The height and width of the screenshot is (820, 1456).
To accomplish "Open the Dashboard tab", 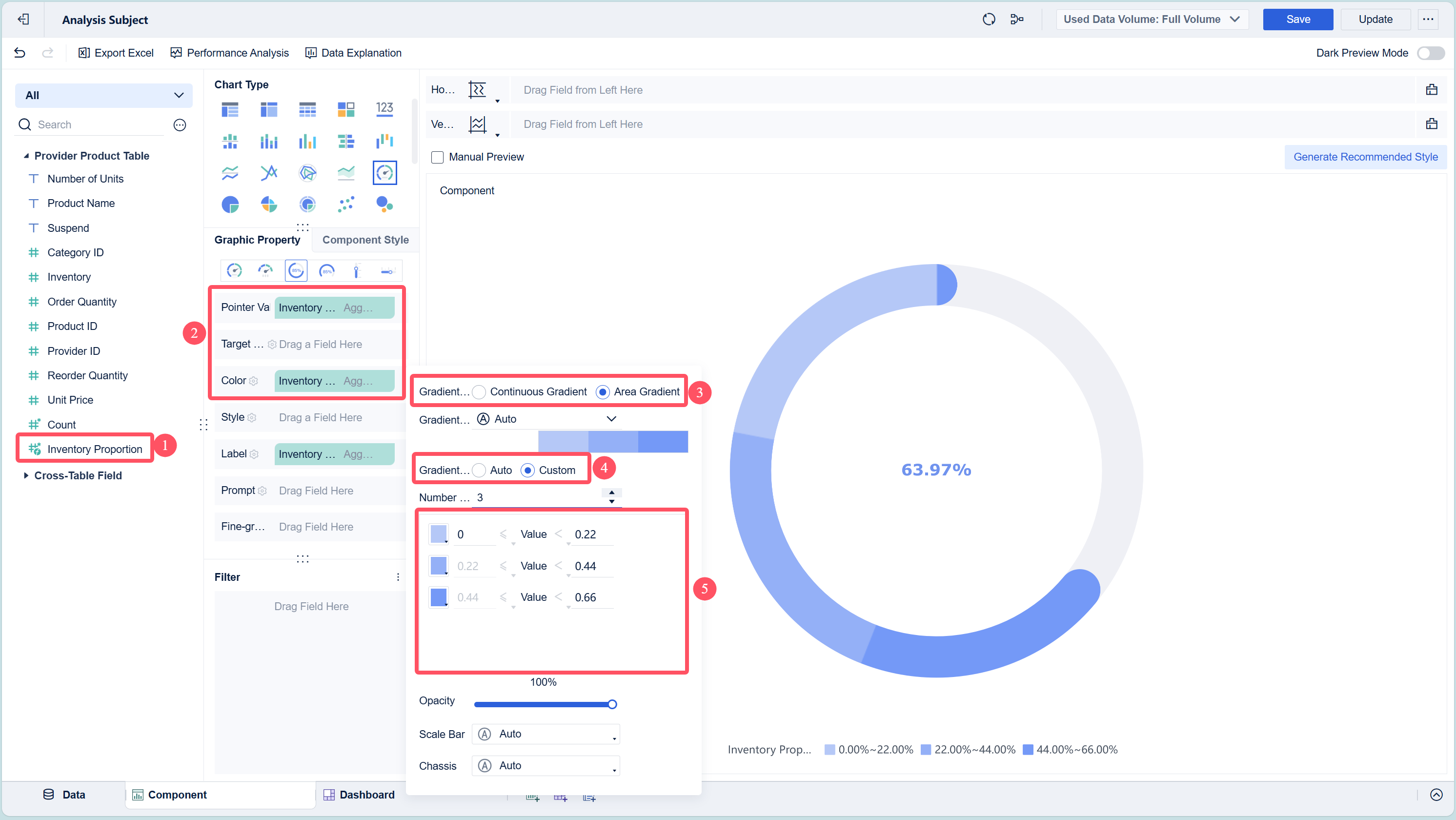I will click(359, 795).
